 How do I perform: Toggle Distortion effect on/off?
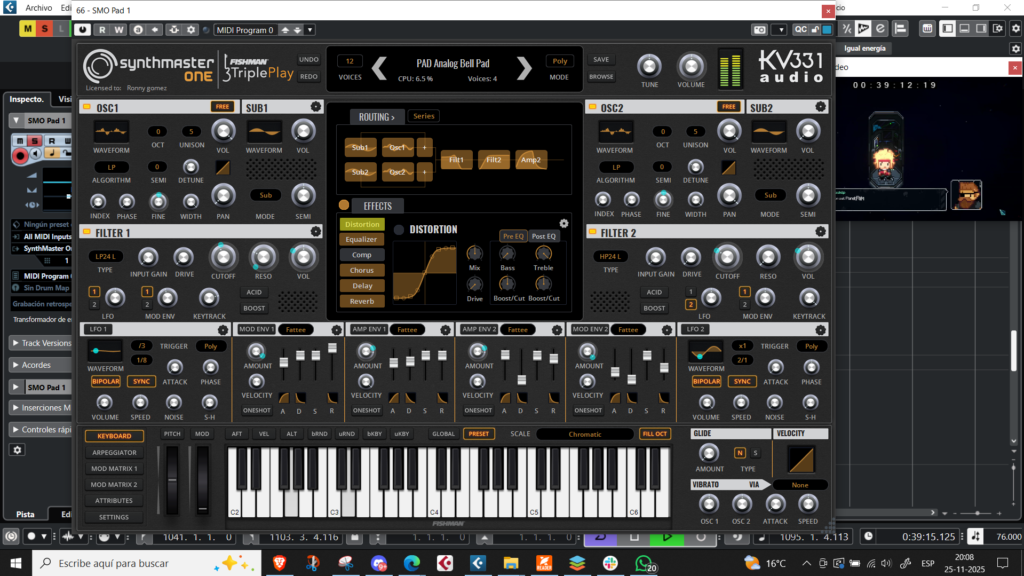click(x=398, y=229)
